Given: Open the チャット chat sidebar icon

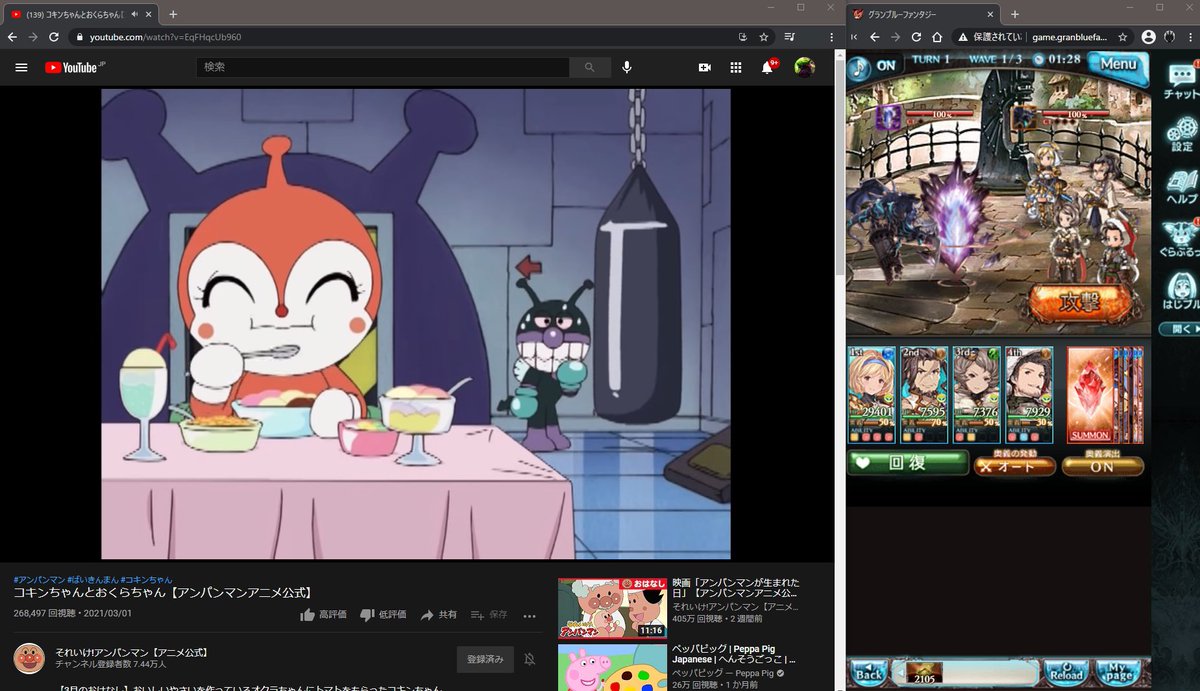Looking at the screenshot, I should [1182, 81].
